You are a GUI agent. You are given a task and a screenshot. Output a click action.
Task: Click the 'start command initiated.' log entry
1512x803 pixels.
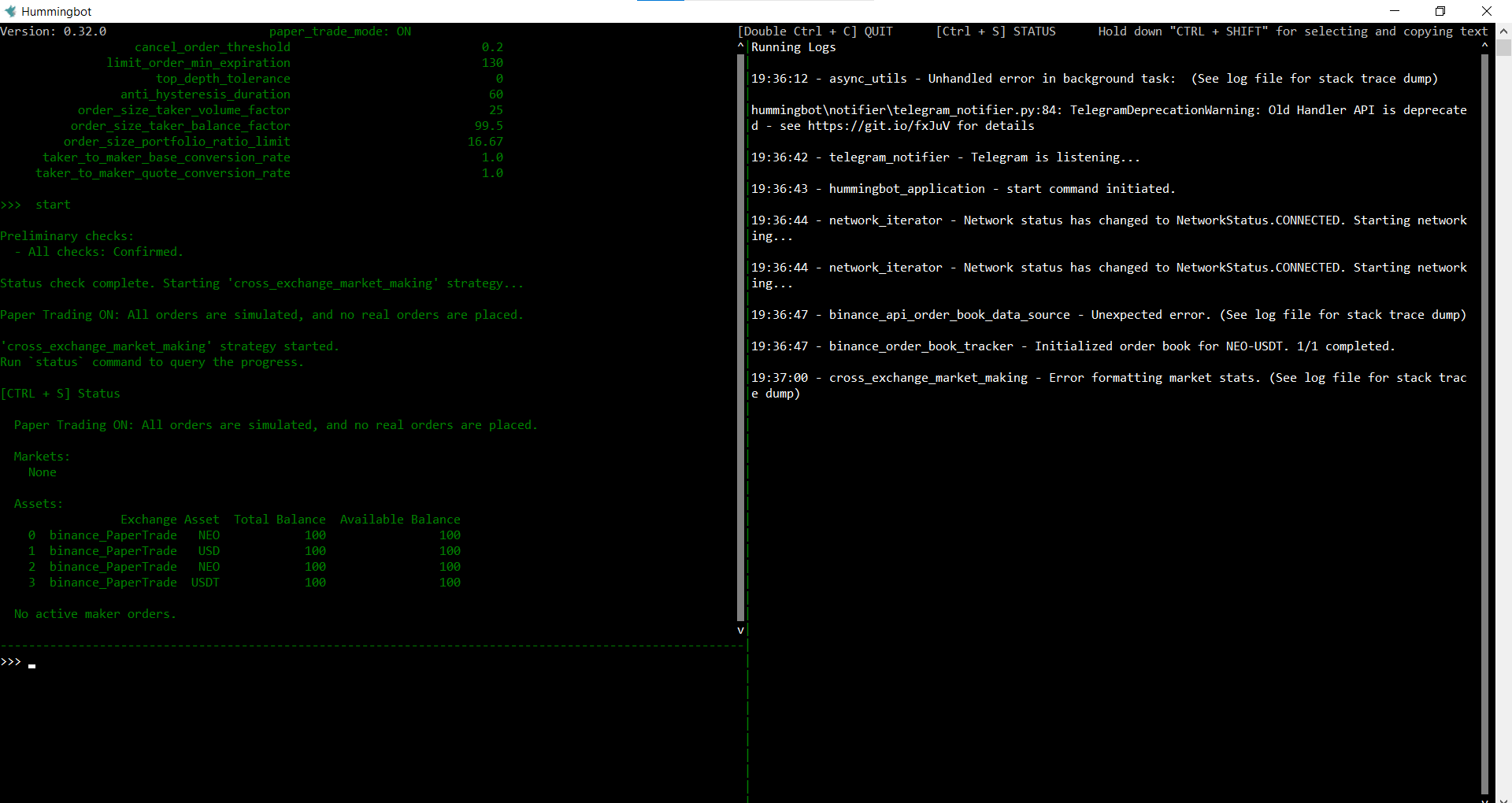(x=963, y=189)
